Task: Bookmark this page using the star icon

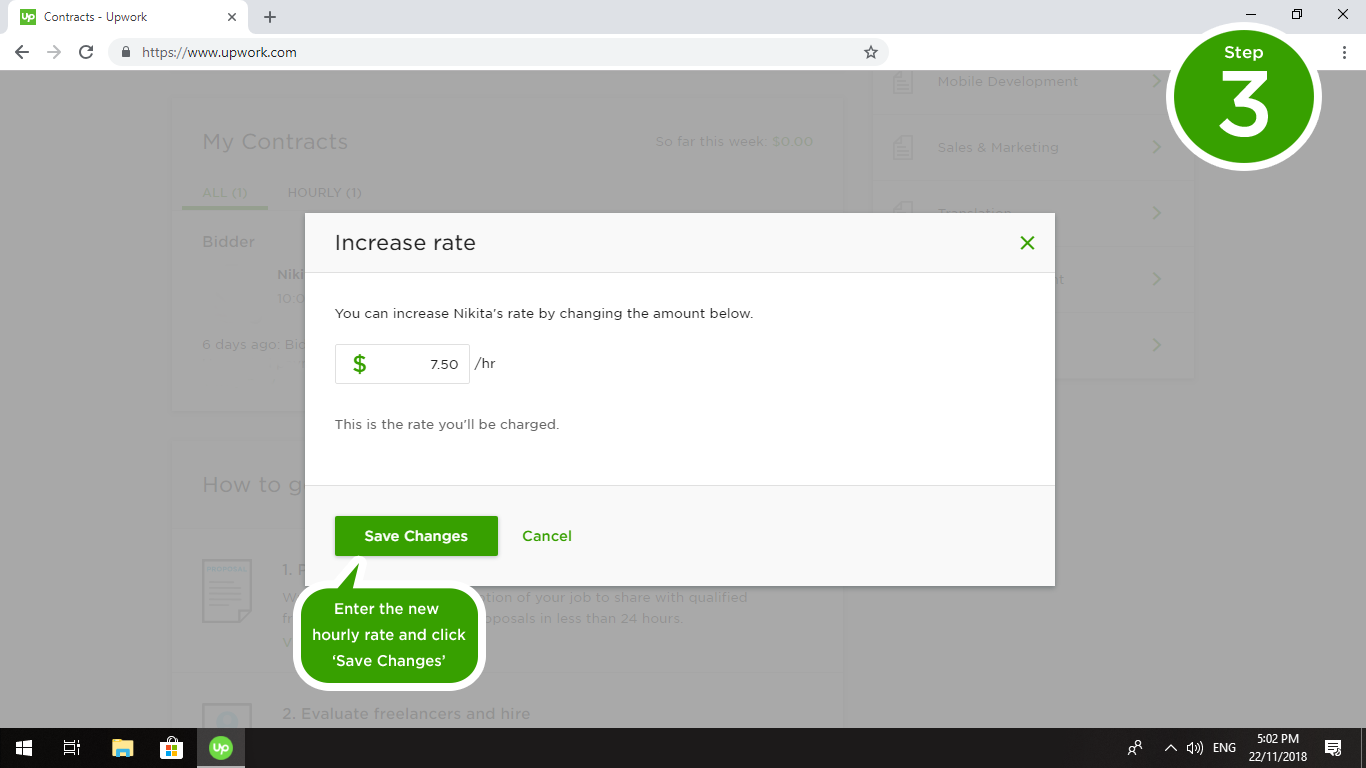Action: pos(870,52)
